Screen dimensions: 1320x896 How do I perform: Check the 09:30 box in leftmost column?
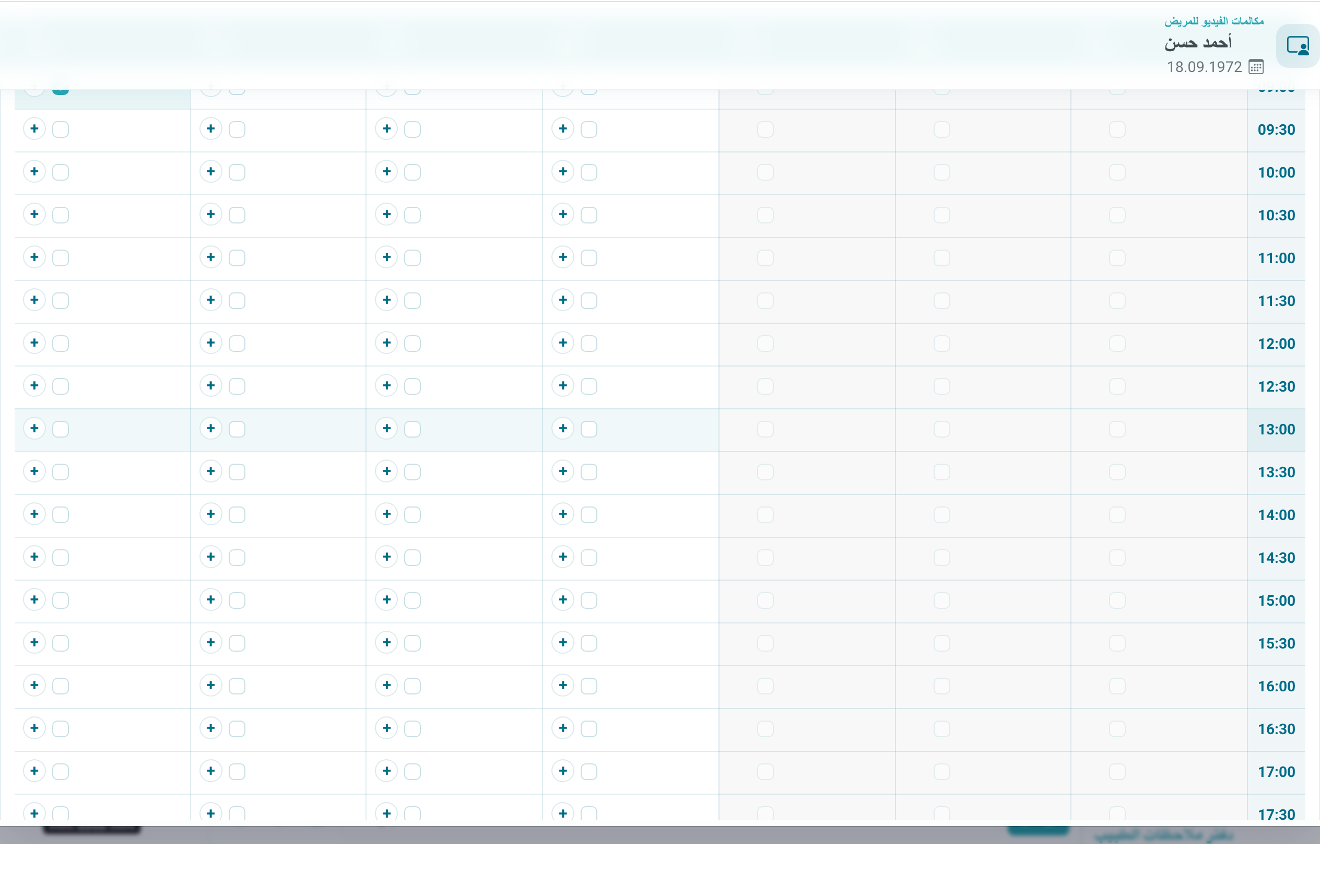(x=61, y=129)
